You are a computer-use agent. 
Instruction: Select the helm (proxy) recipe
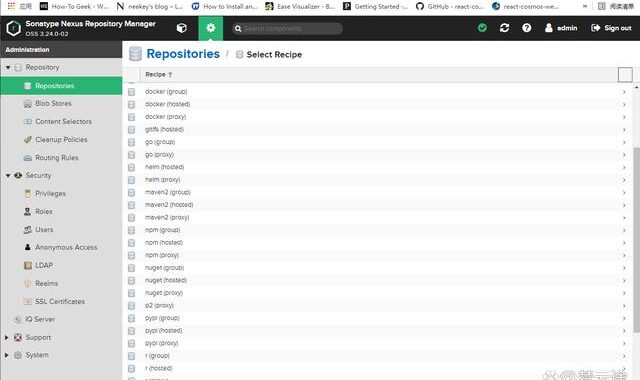coord(378,180)
